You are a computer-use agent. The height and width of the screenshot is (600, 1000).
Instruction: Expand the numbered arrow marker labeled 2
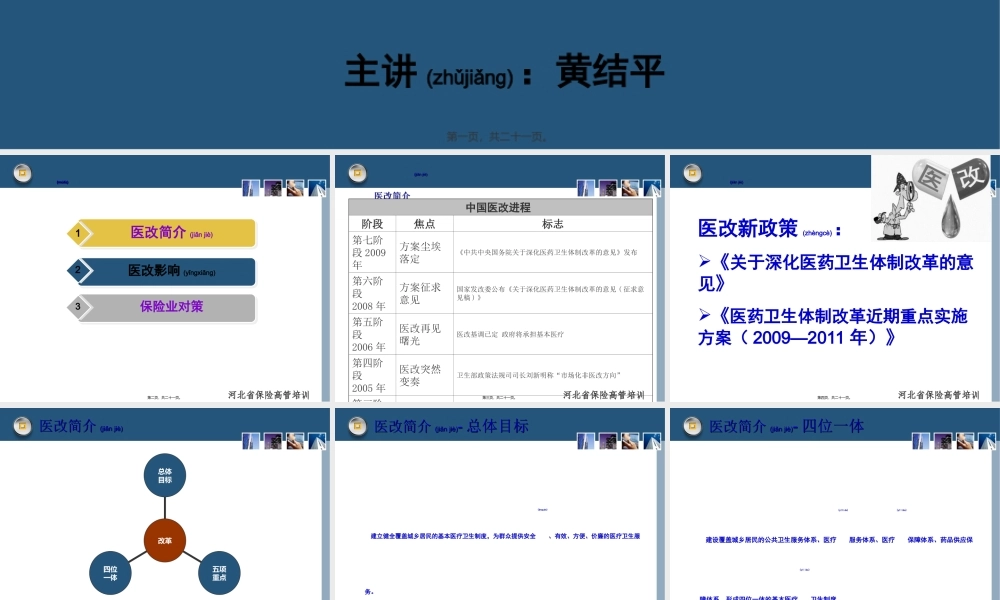[80, 271]
